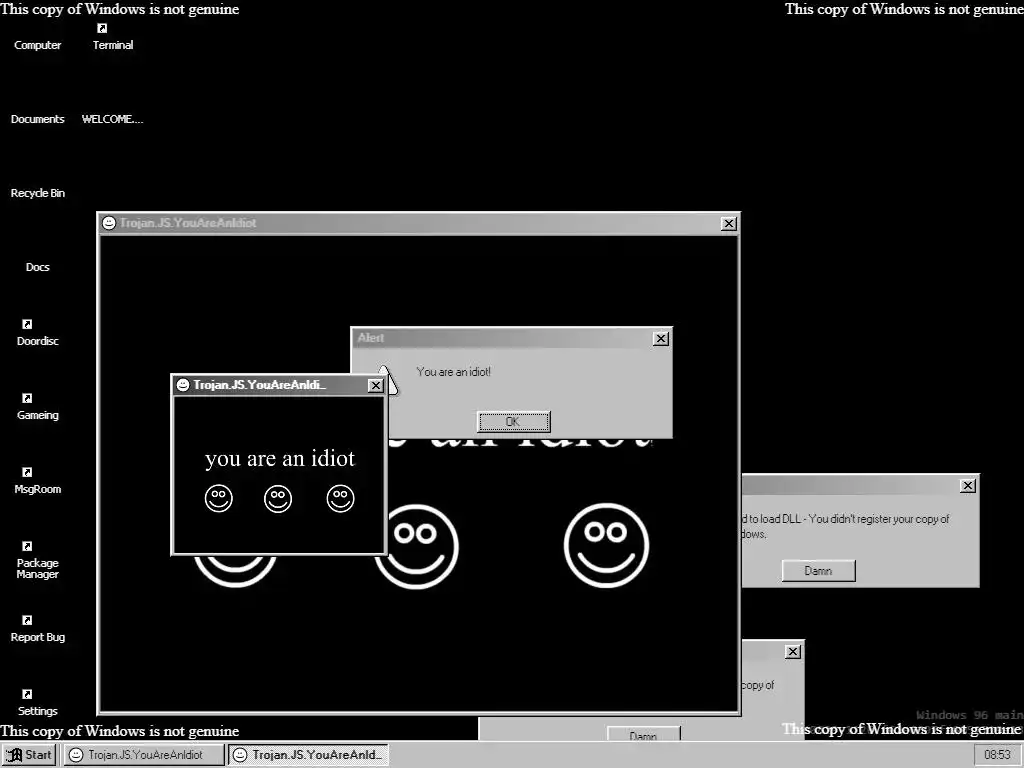The width and height of the screenshot is (1024, 768).
Task: Open the Settings desktop shortcut
Action: coord(37,703)
